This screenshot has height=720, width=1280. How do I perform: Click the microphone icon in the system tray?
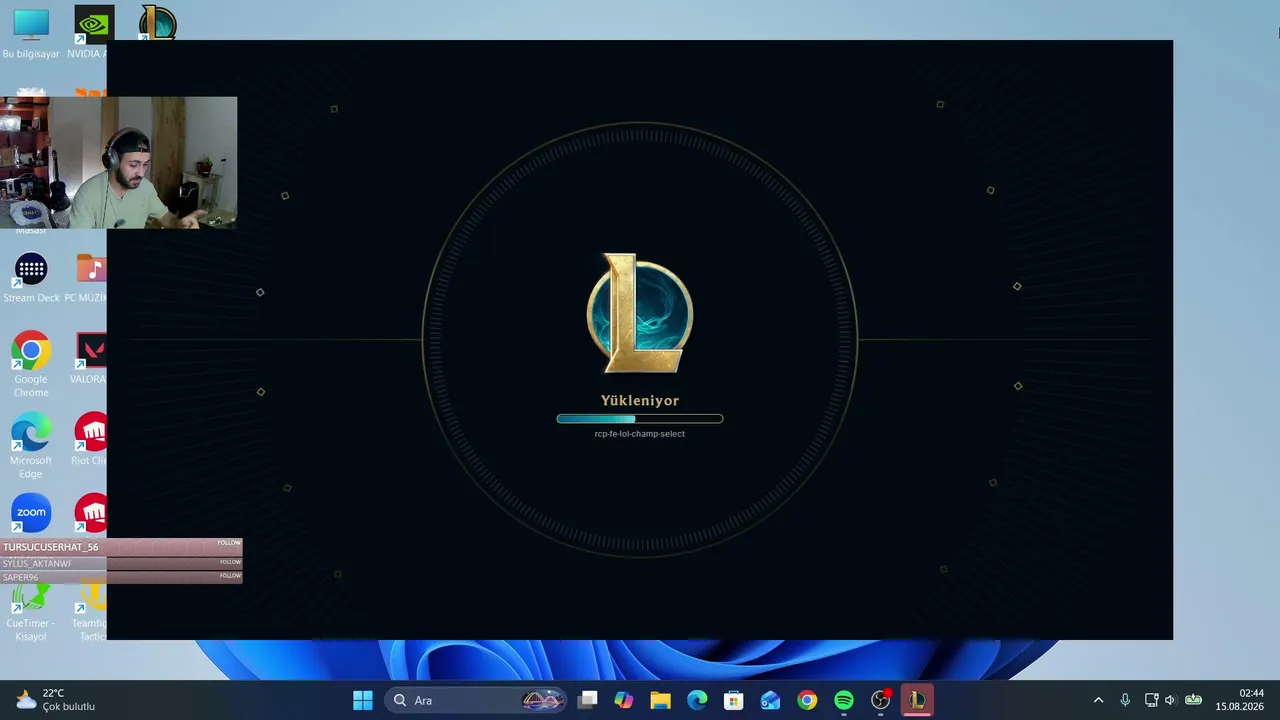click(1125, 700)
